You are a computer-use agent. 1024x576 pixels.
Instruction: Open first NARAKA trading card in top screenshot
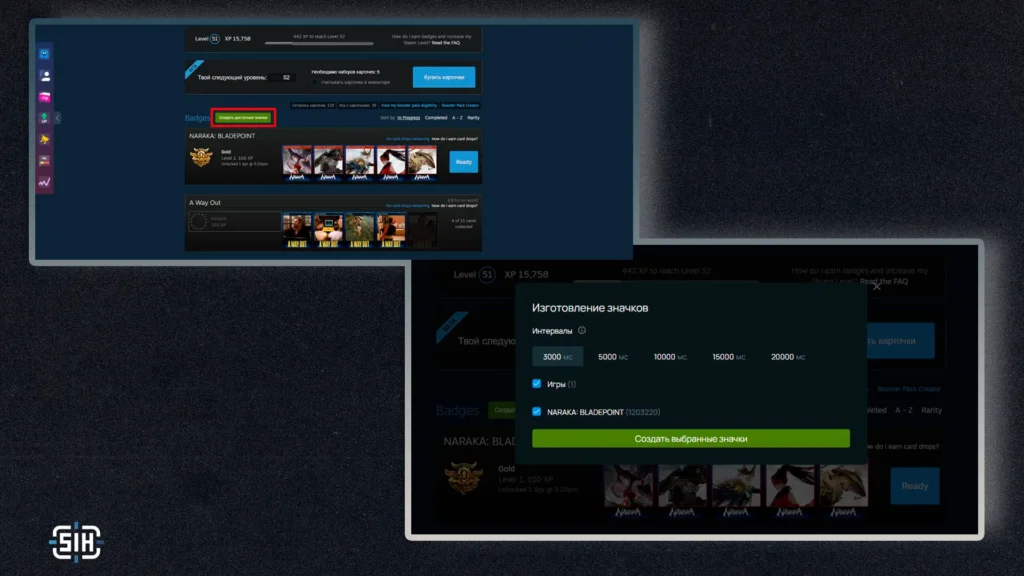click(x=297, y=163)
